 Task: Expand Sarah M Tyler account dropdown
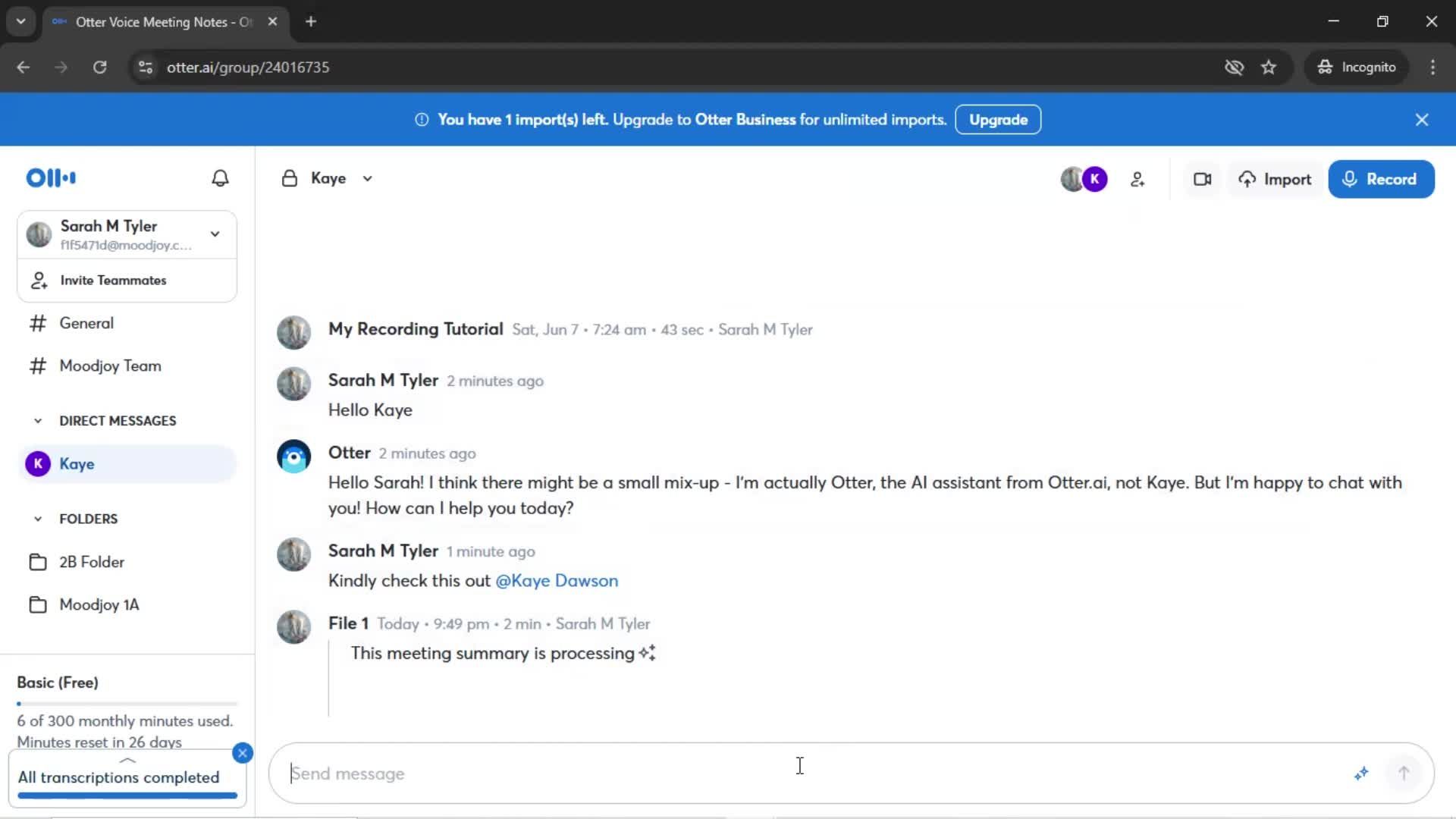point(215,234)
